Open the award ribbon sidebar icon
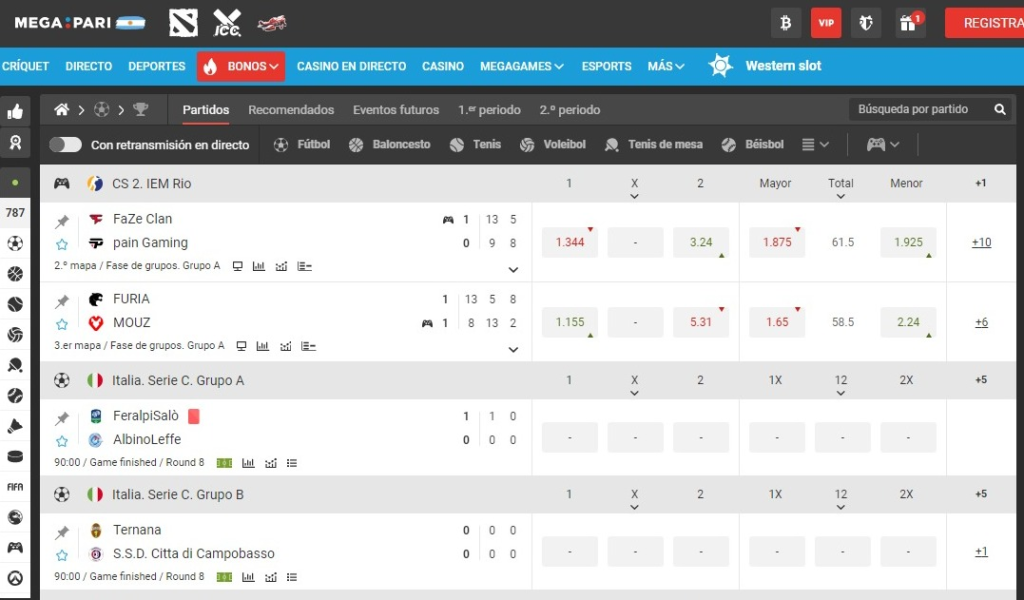 [x=15, y=143]
